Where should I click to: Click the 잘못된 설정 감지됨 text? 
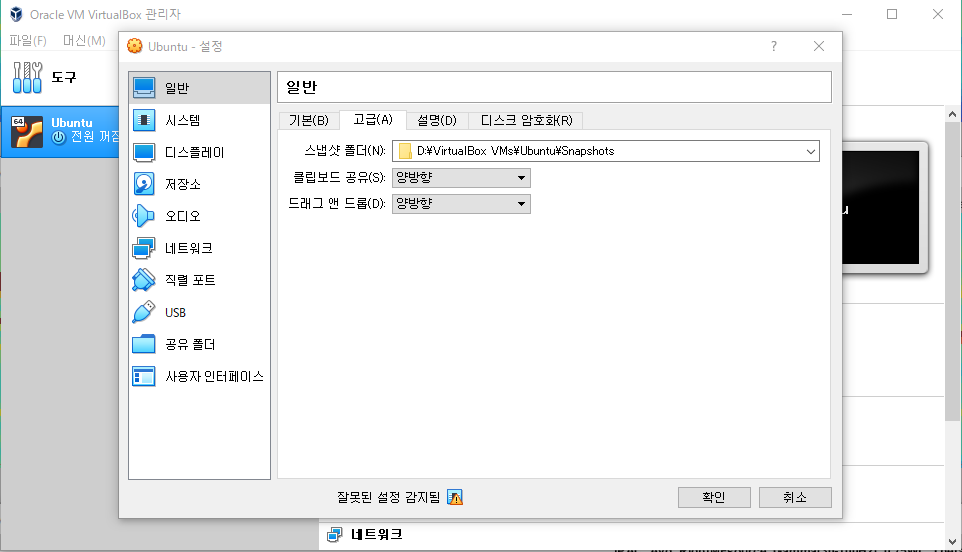[x=388, y=497]
